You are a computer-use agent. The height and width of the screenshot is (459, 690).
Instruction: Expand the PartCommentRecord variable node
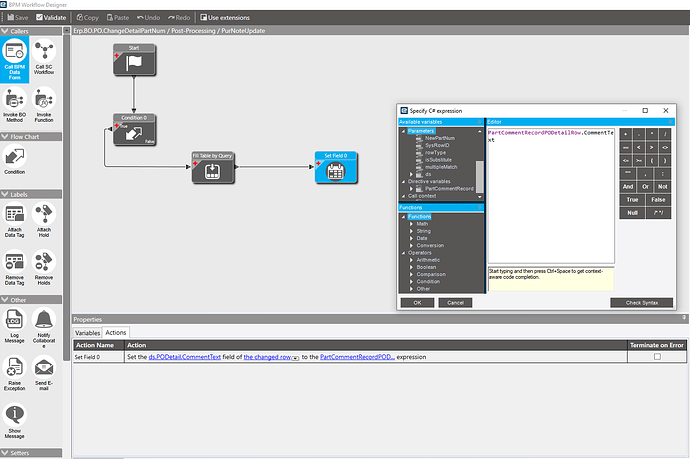(411, 189)
